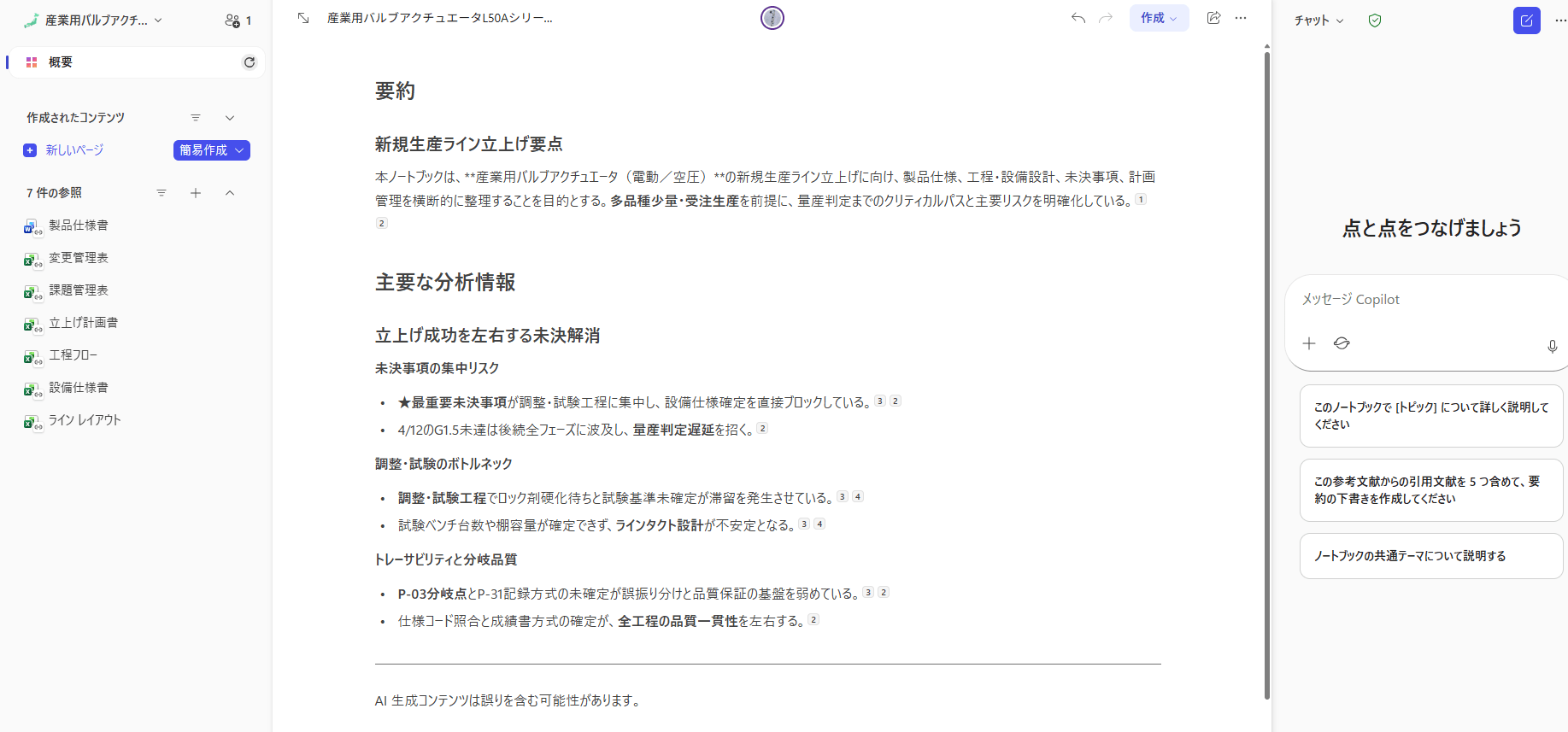This screenshot has width=1568, height=732.
Task: Open the チャット dropdown
Action: pyautogui.click(x=1319, y=20)
